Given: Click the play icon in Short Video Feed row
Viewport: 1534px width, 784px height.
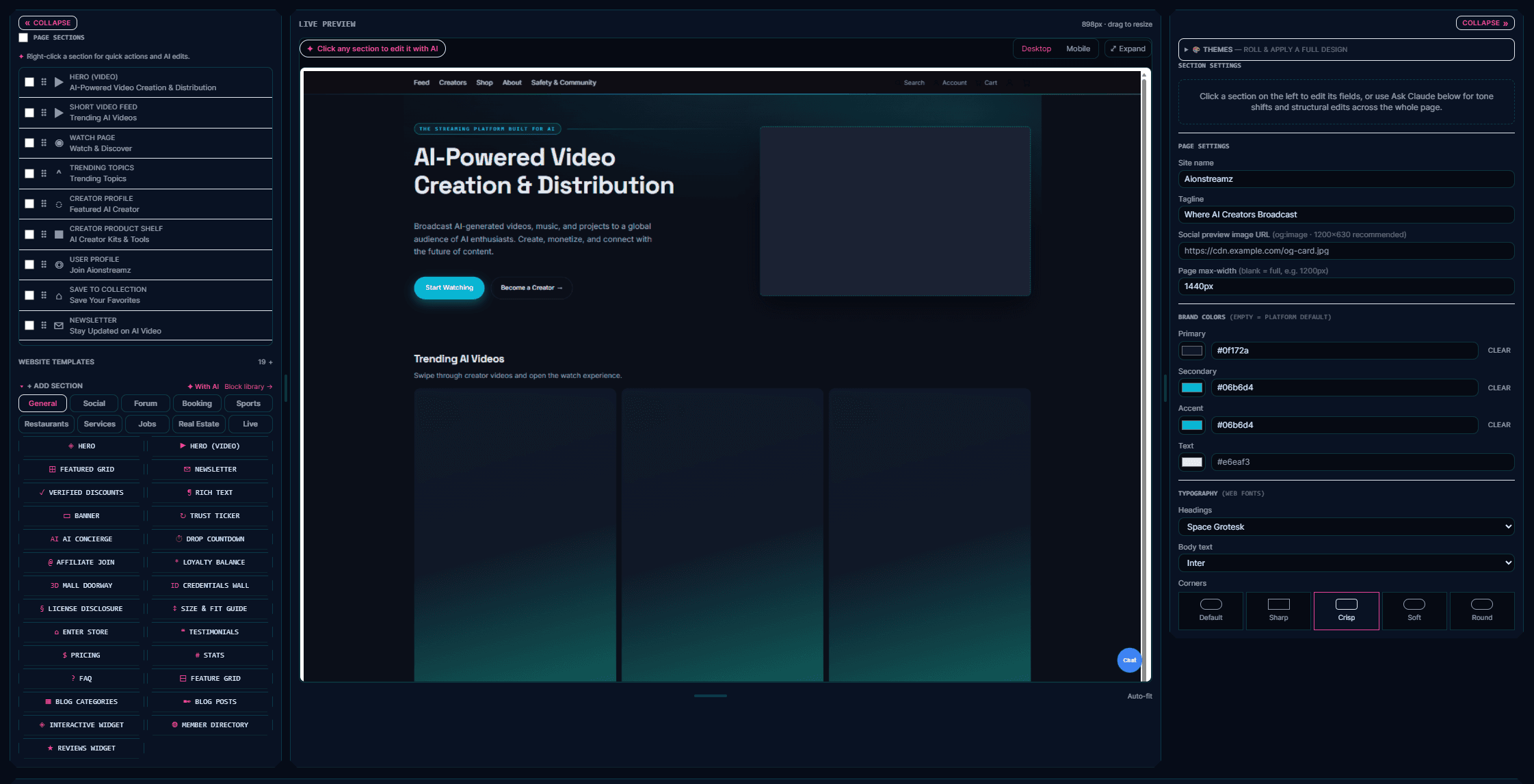Looking at the screenshot, I should [x=59, y=113].
